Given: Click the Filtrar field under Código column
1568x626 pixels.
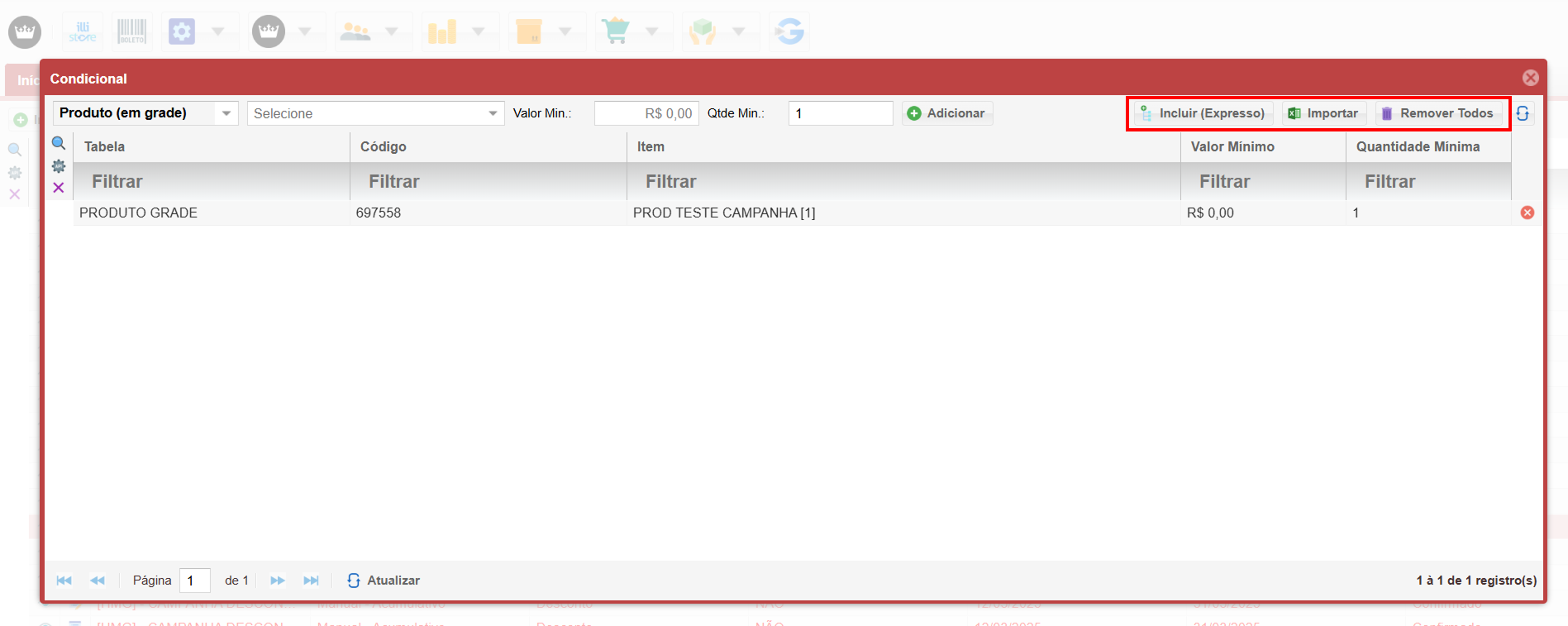Looking at the screenshot, I should coord(488,181).
